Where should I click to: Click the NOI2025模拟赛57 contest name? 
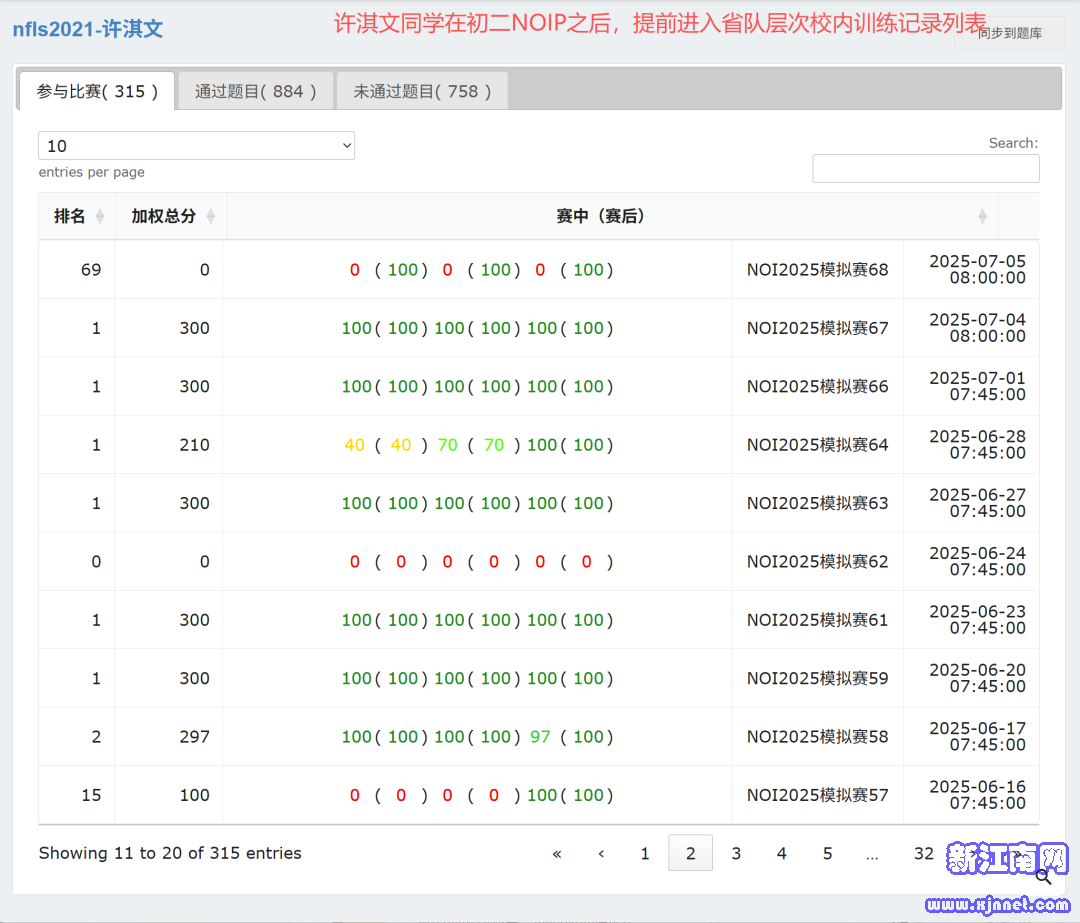[x=817, y=795]
